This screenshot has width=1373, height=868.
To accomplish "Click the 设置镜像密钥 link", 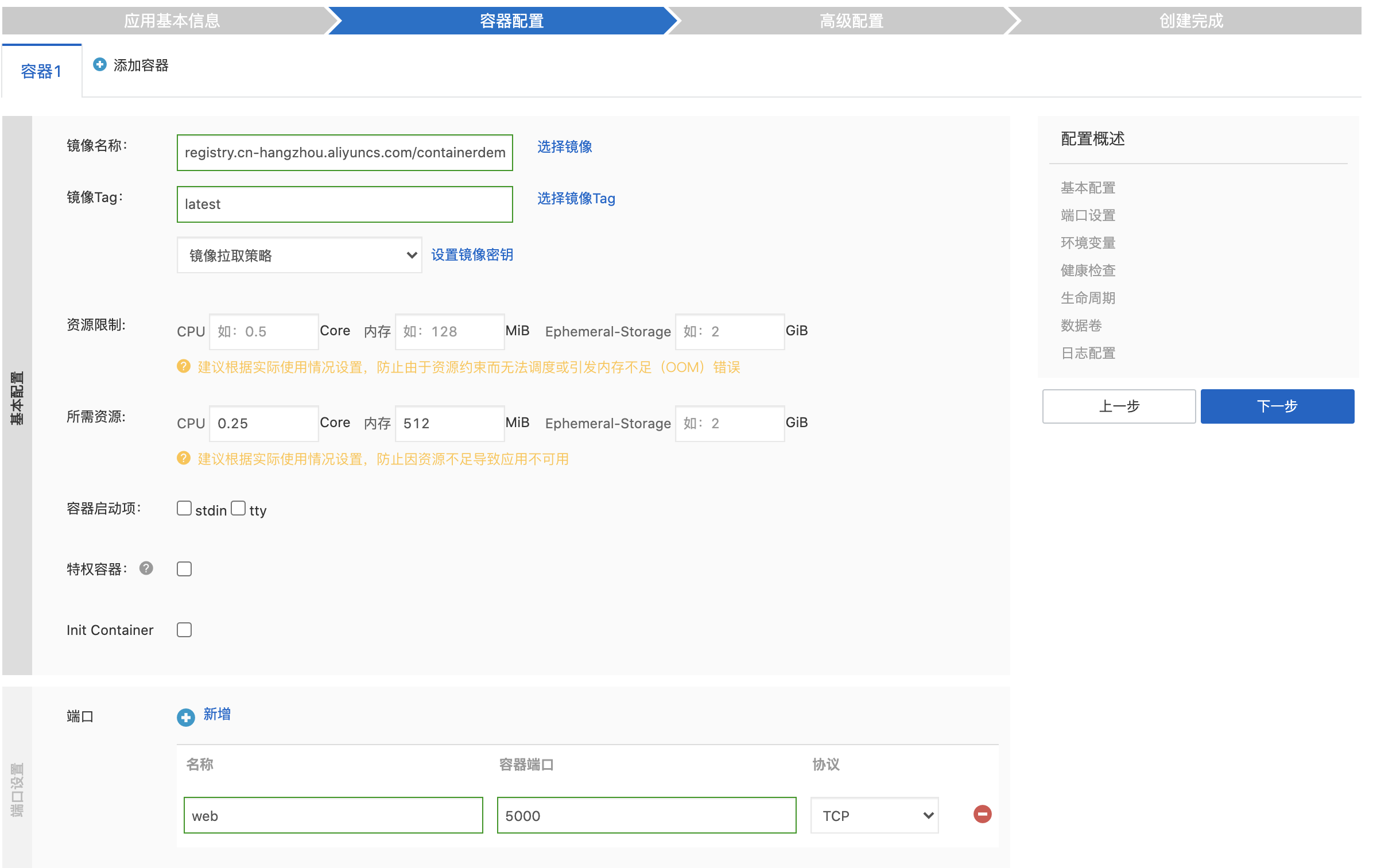I will (x=472, y=255).
